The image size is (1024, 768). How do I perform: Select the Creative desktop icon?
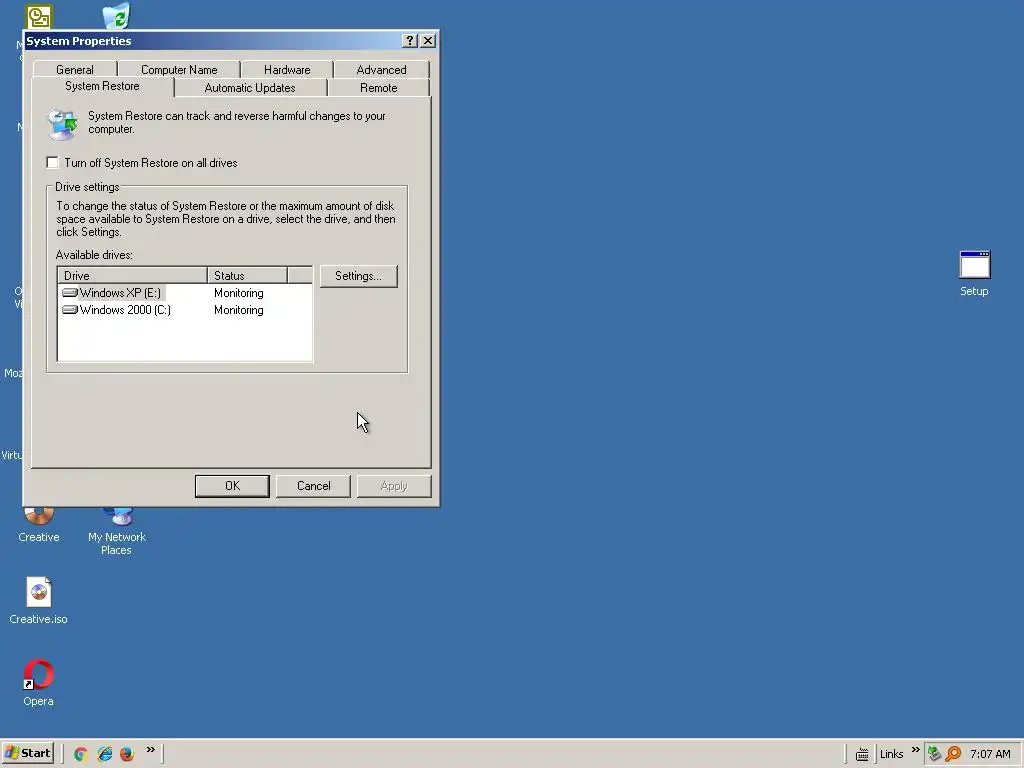(x=39, y=525)
